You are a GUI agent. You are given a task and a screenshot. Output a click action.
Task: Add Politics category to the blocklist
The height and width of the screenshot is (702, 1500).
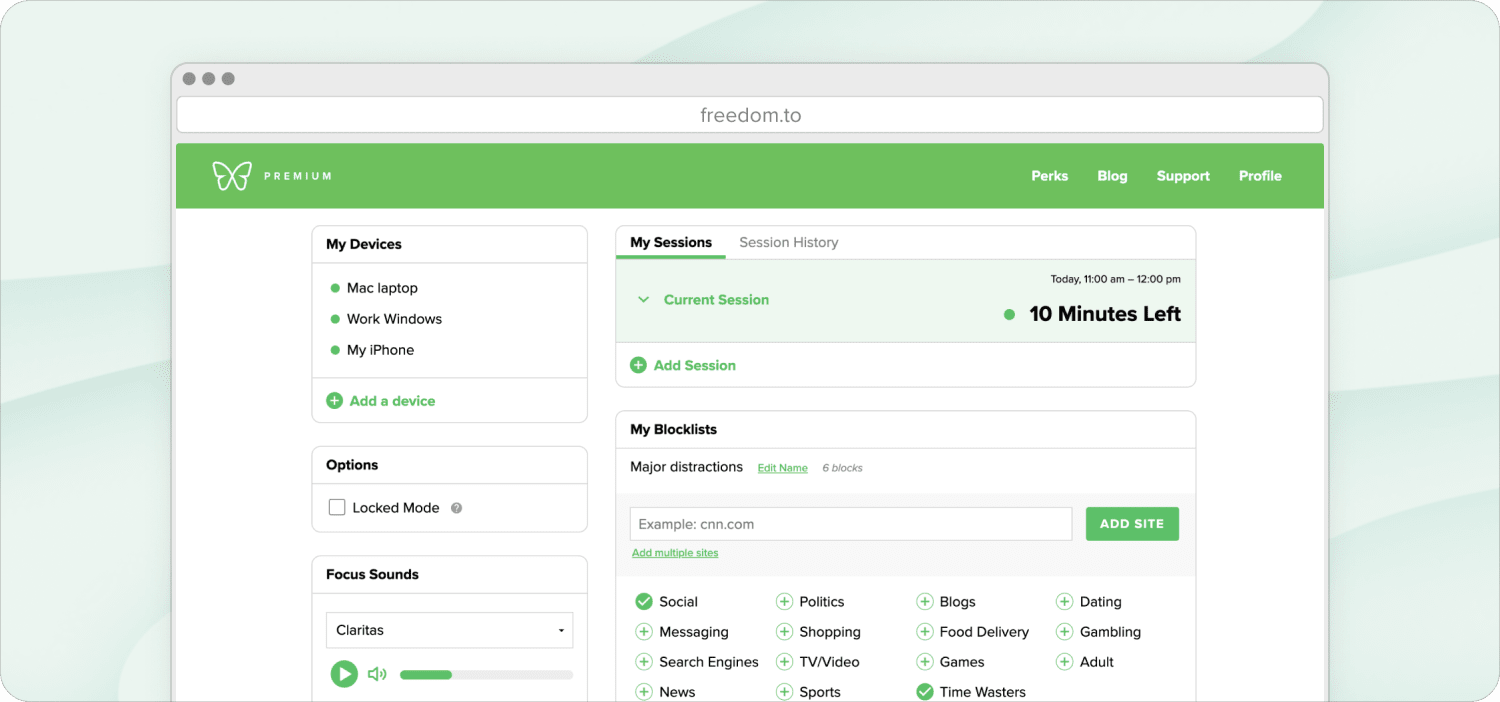click(x=784, y=601)
